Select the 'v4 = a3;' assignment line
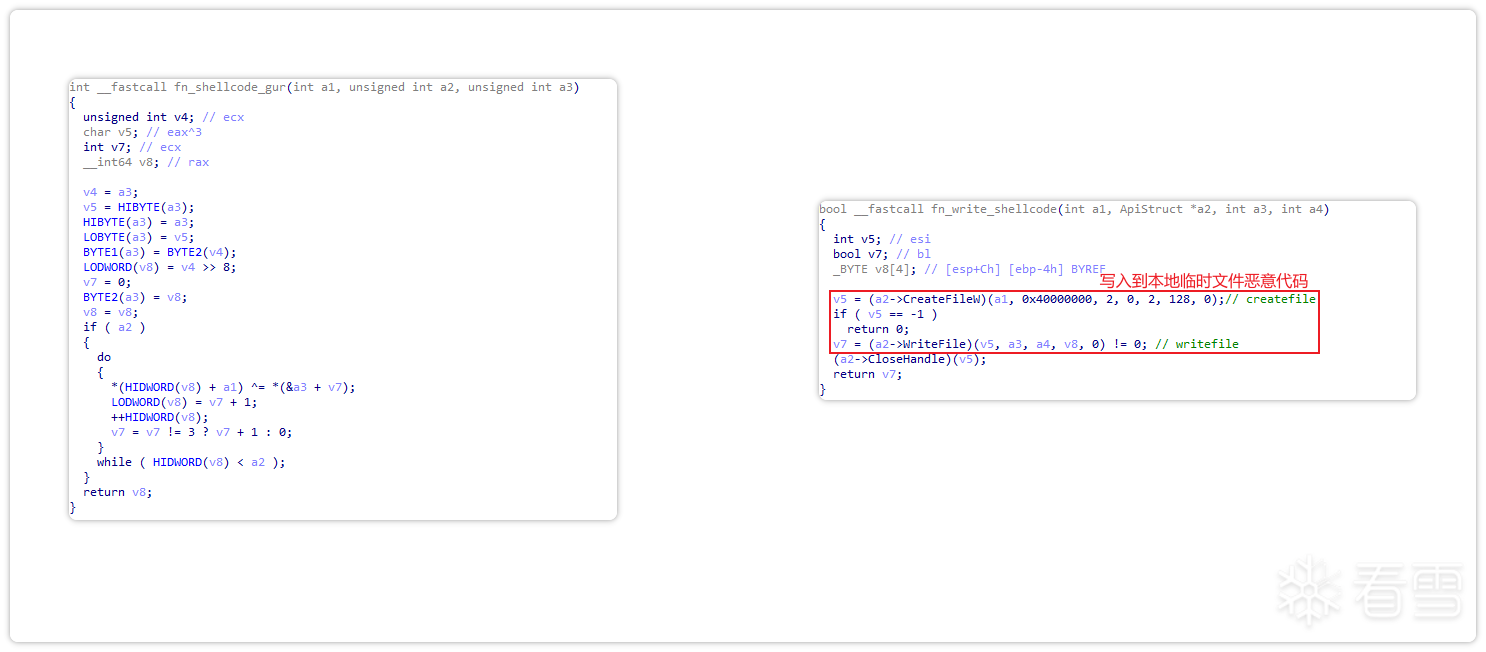The image size is (1486, 652). [x=111, y=192]
